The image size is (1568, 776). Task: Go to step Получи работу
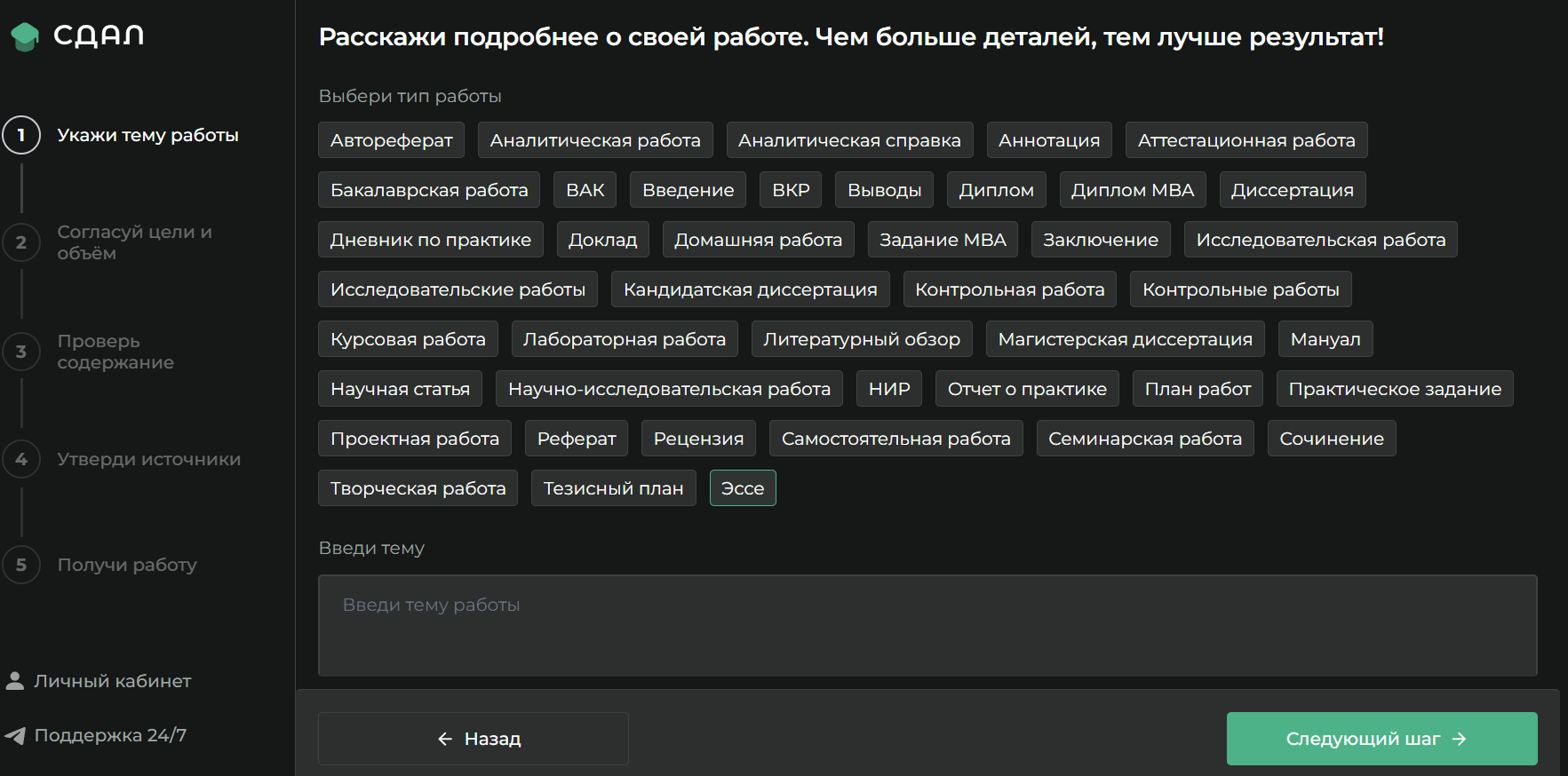point(127,565)
